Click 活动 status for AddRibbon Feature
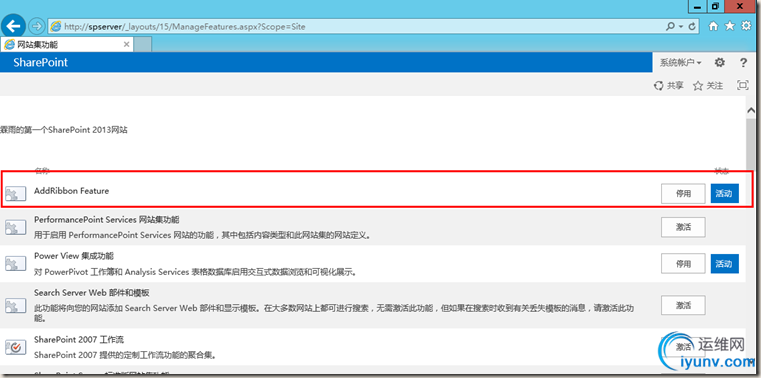The width and height of the screenshot is (761, 378). pos(725,194)
